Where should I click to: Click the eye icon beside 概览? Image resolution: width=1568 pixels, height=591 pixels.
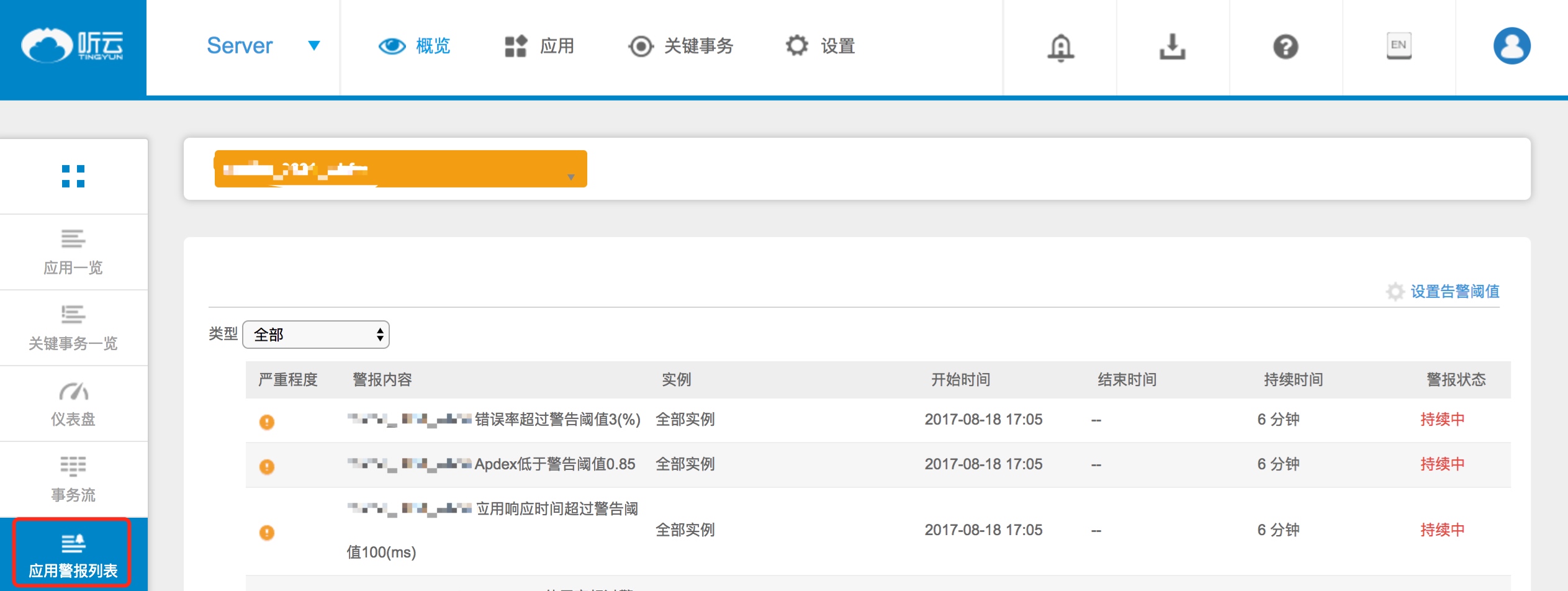tap(392, 46)
